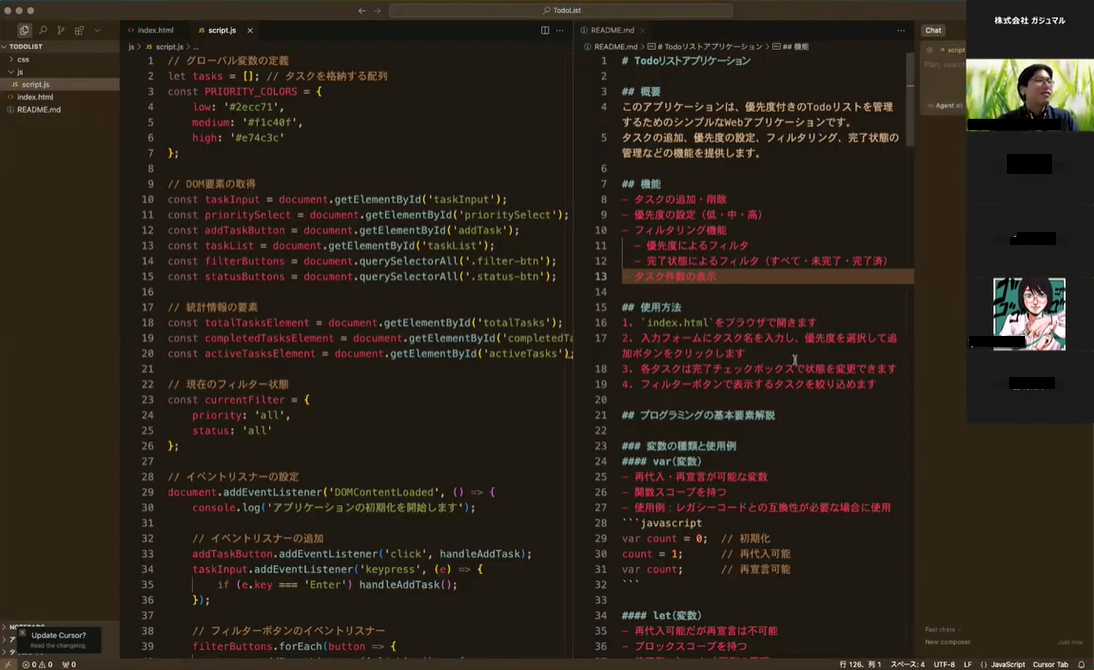This screenshot has height=670, width=1094.
Task: Open README.md in the file explorer
Action: point(60,110)
